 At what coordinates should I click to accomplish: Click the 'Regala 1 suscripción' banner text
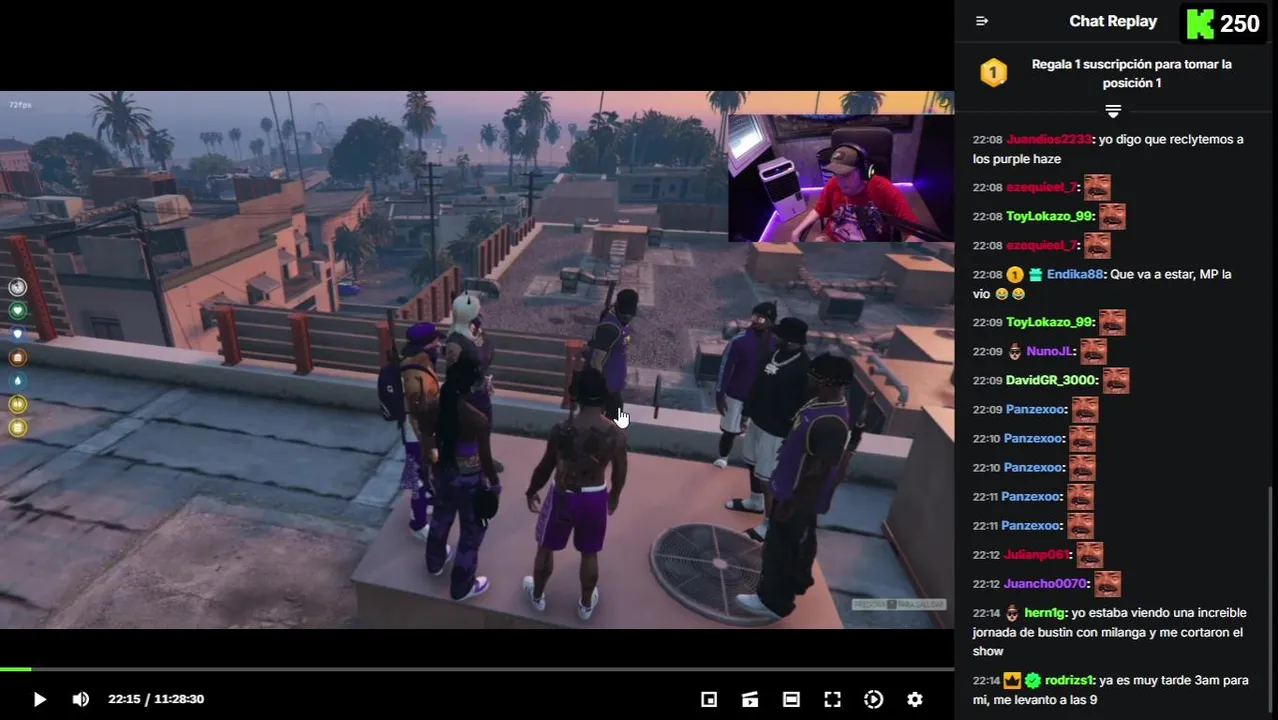tap(1131, 73)
